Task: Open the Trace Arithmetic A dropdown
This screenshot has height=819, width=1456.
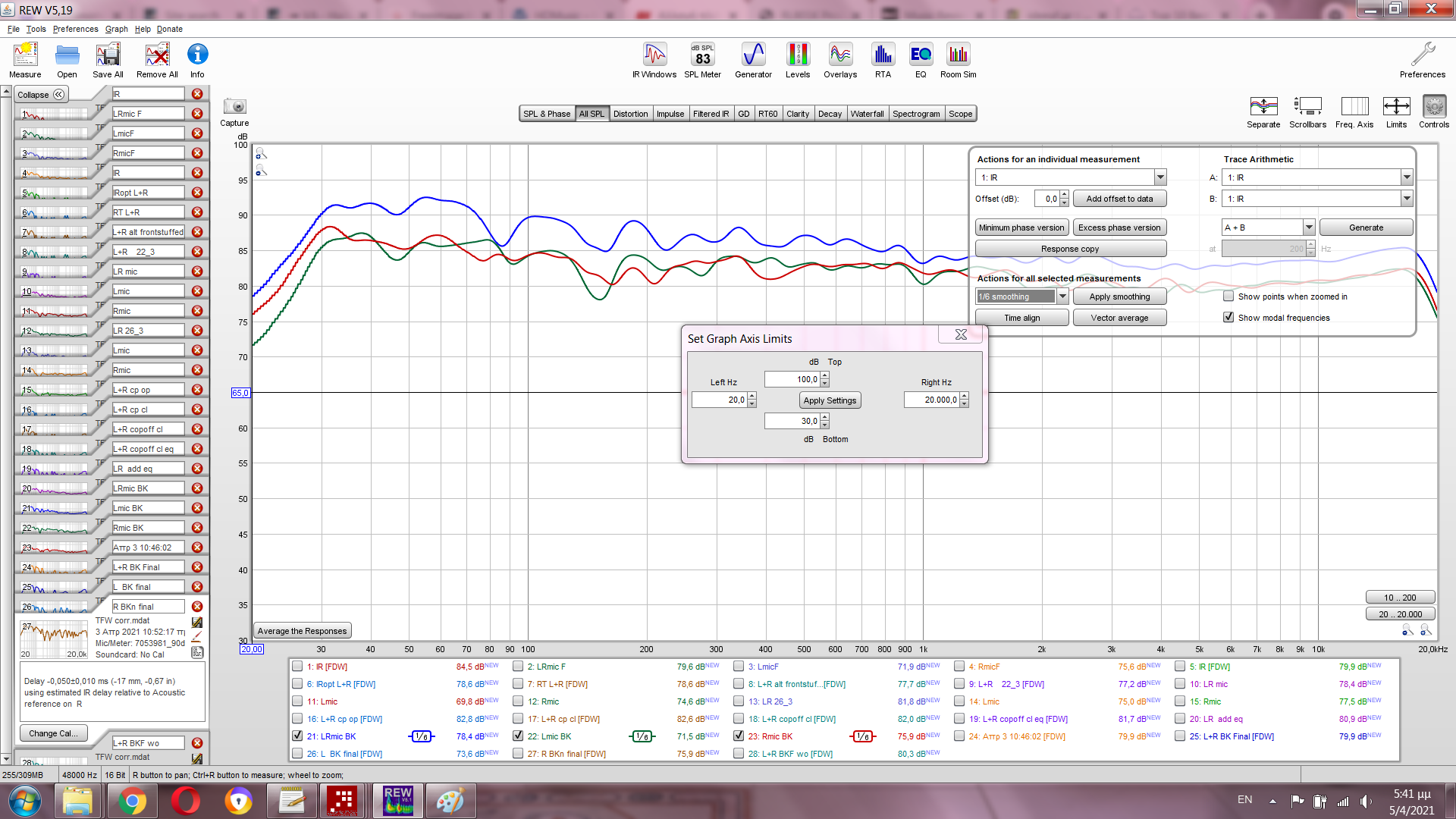Action: [1407, 177]
